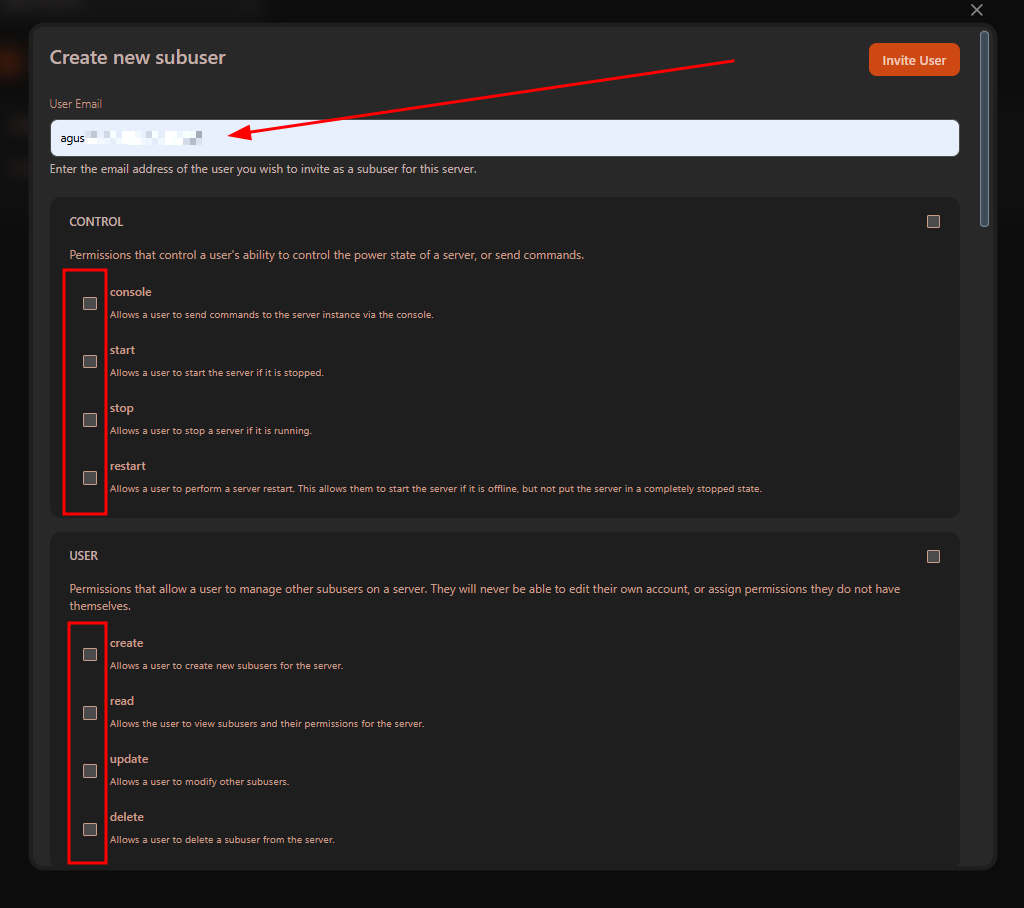The height and width of the screenshot is (908, 1024).
Task: Click the bold 'restart' permission label text
Action: 127,466
